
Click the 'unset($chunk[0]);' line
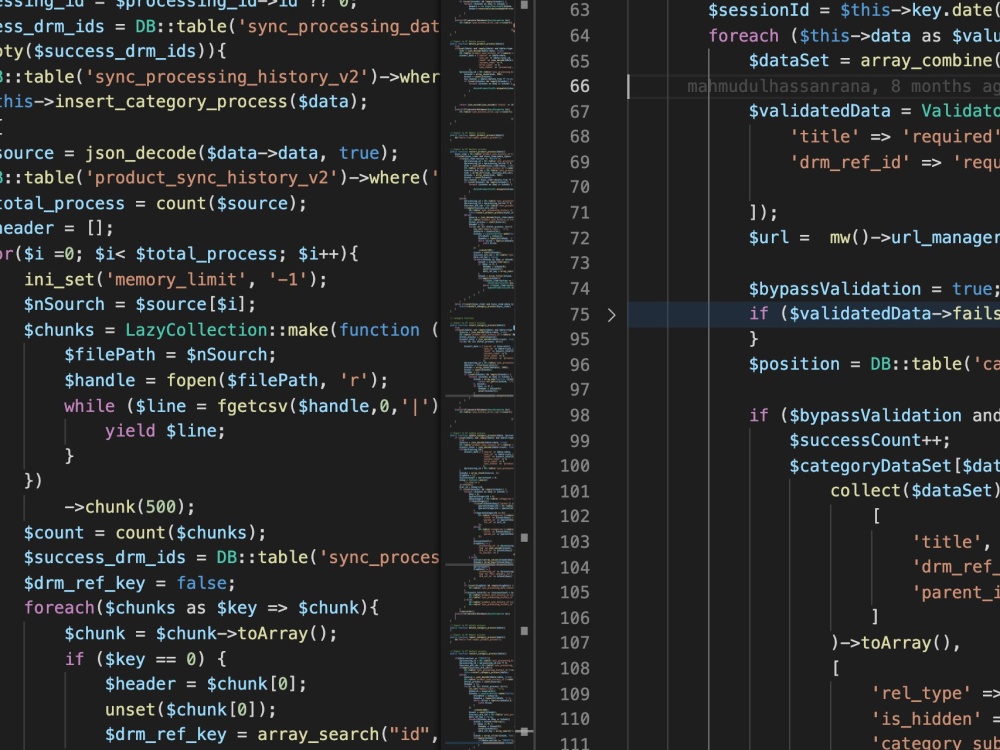(x=191, y=709)
